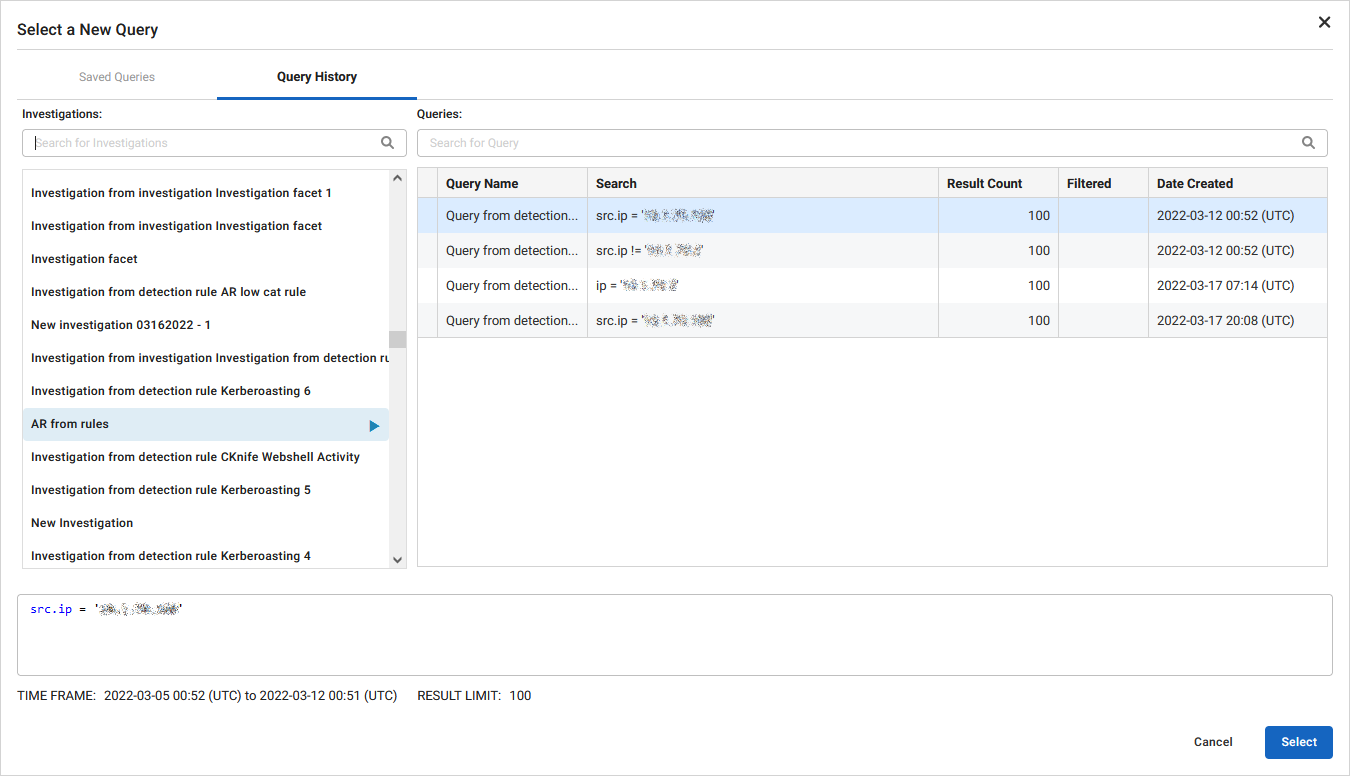This screenshot has height=776, width=1350.
Task: Sort queries by the Date Created column
Action: coord(1195,183)
